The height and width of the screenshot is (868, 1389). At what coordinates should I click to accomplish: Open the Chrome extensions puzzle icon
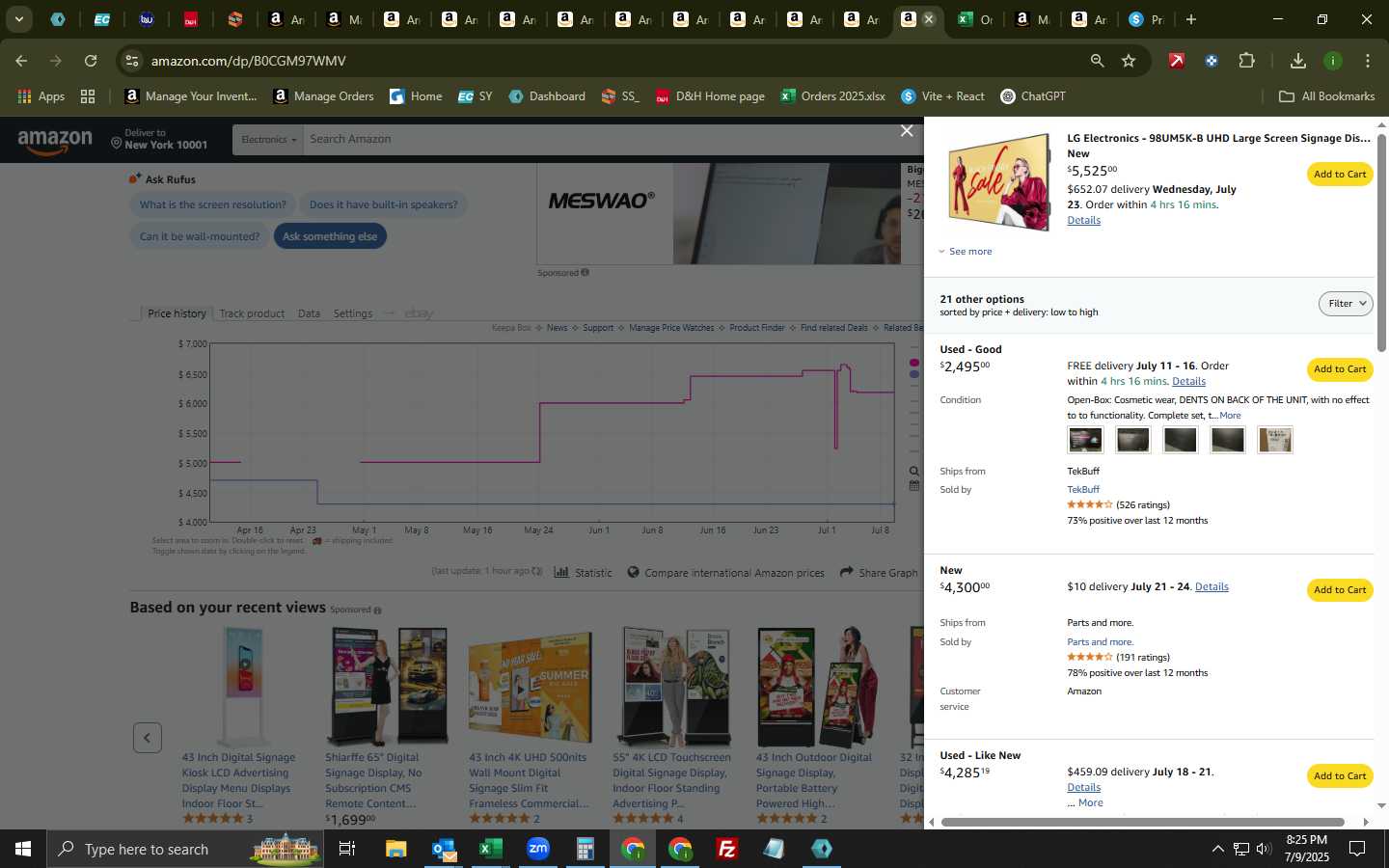coord(1246,61)
